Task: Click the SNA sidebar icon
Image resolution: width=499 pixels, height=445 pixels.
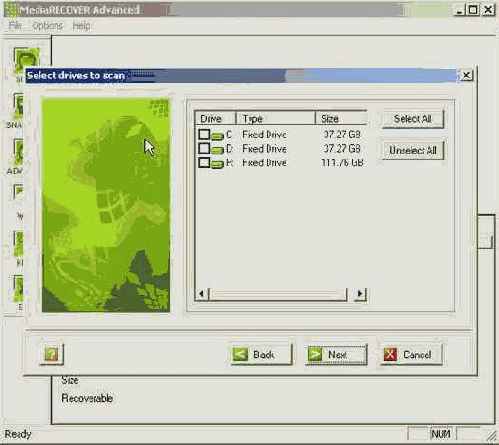Action: [19, 106]
